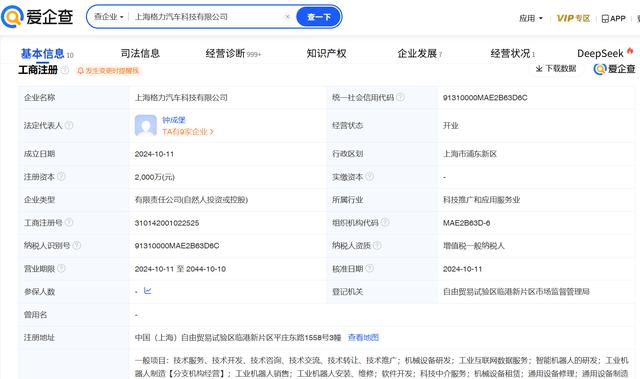Click the help icon next to 组织机构代码

click(x=385, y=222)
